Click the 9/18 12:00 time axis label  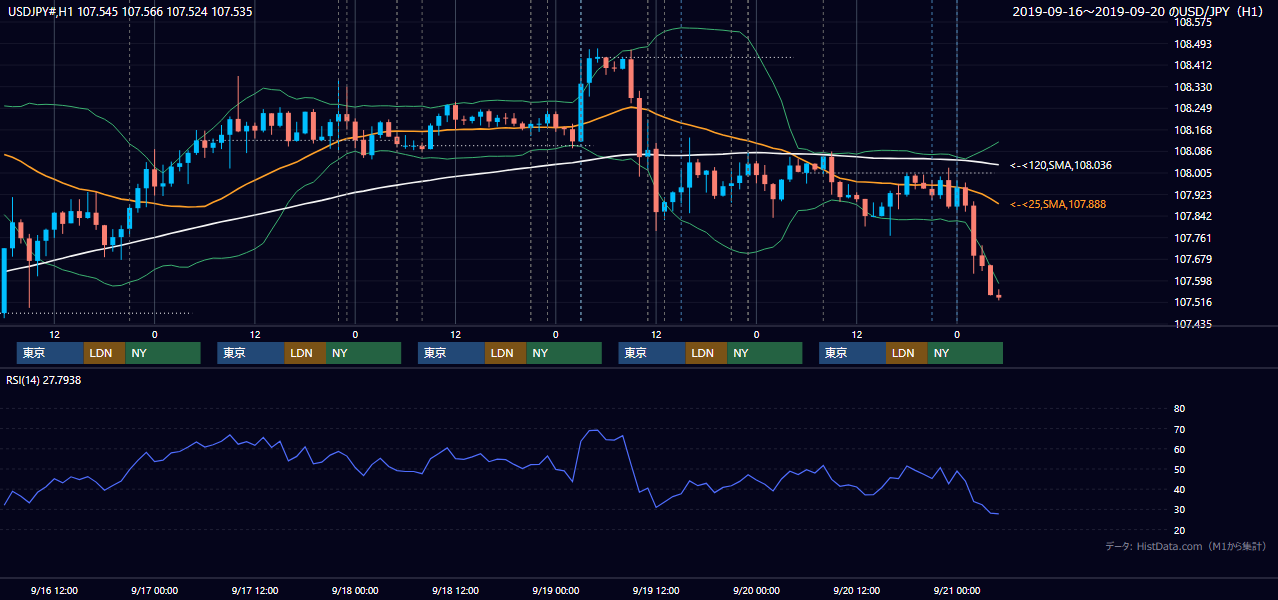(x=455, y=590)
